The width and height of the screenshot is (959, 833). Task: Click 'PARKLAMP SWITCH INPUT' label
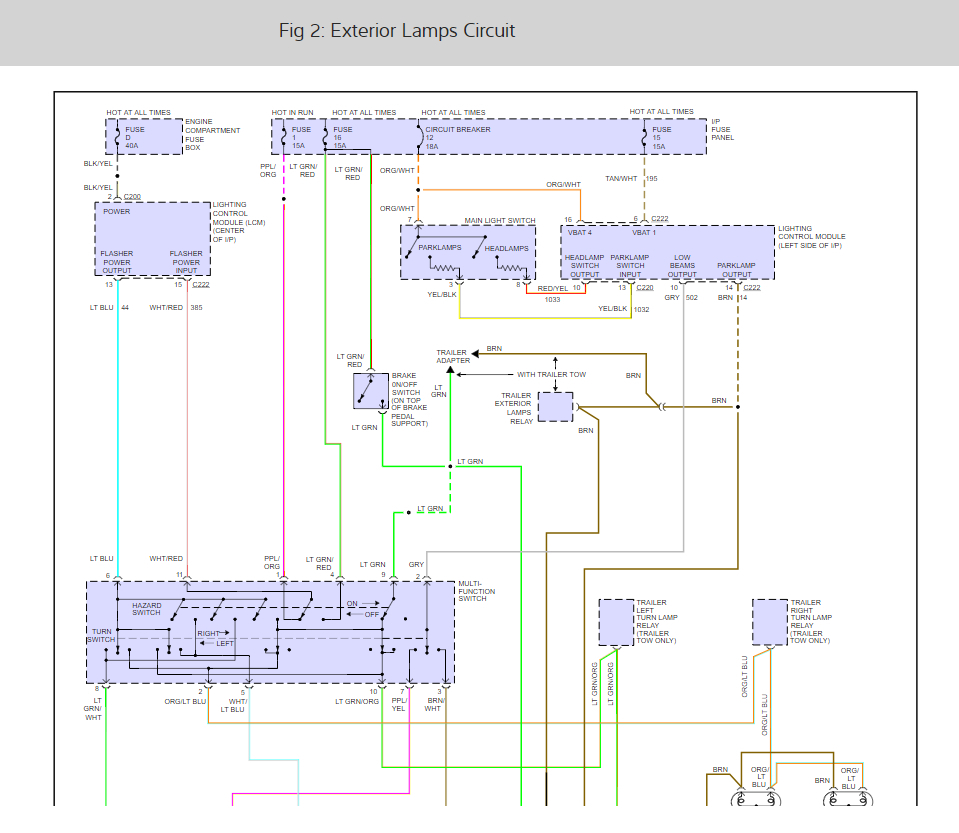coord(630,266)
